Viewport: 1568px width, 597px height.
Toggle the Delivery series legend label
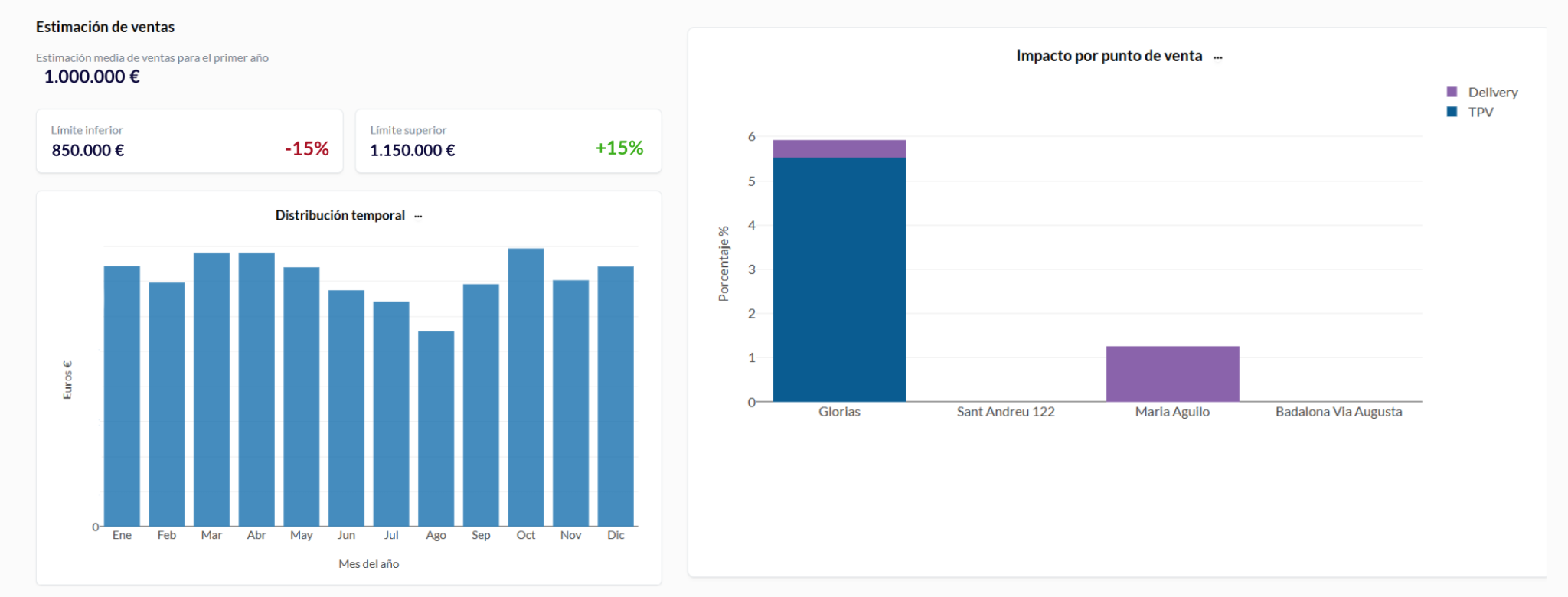point(1492,93)
